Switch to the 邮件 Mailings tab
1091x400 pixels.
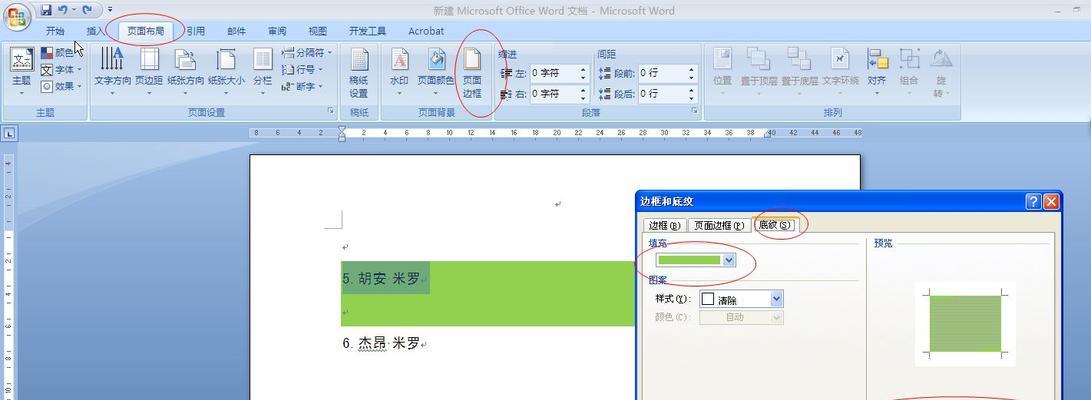click(x=237, y=31)
